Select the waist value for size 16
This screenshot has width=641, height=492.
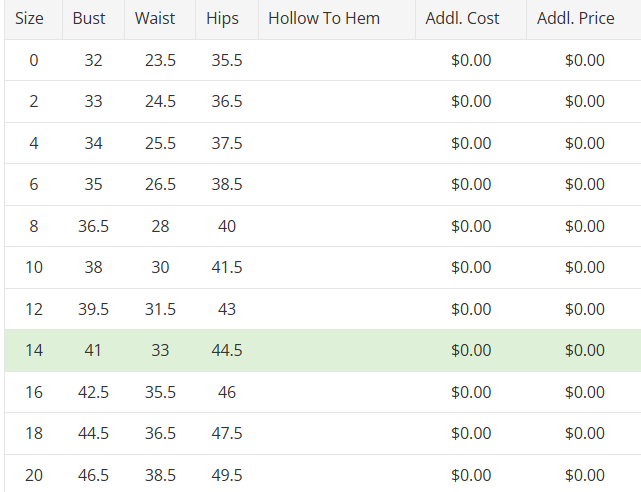(x=160, y=392)
